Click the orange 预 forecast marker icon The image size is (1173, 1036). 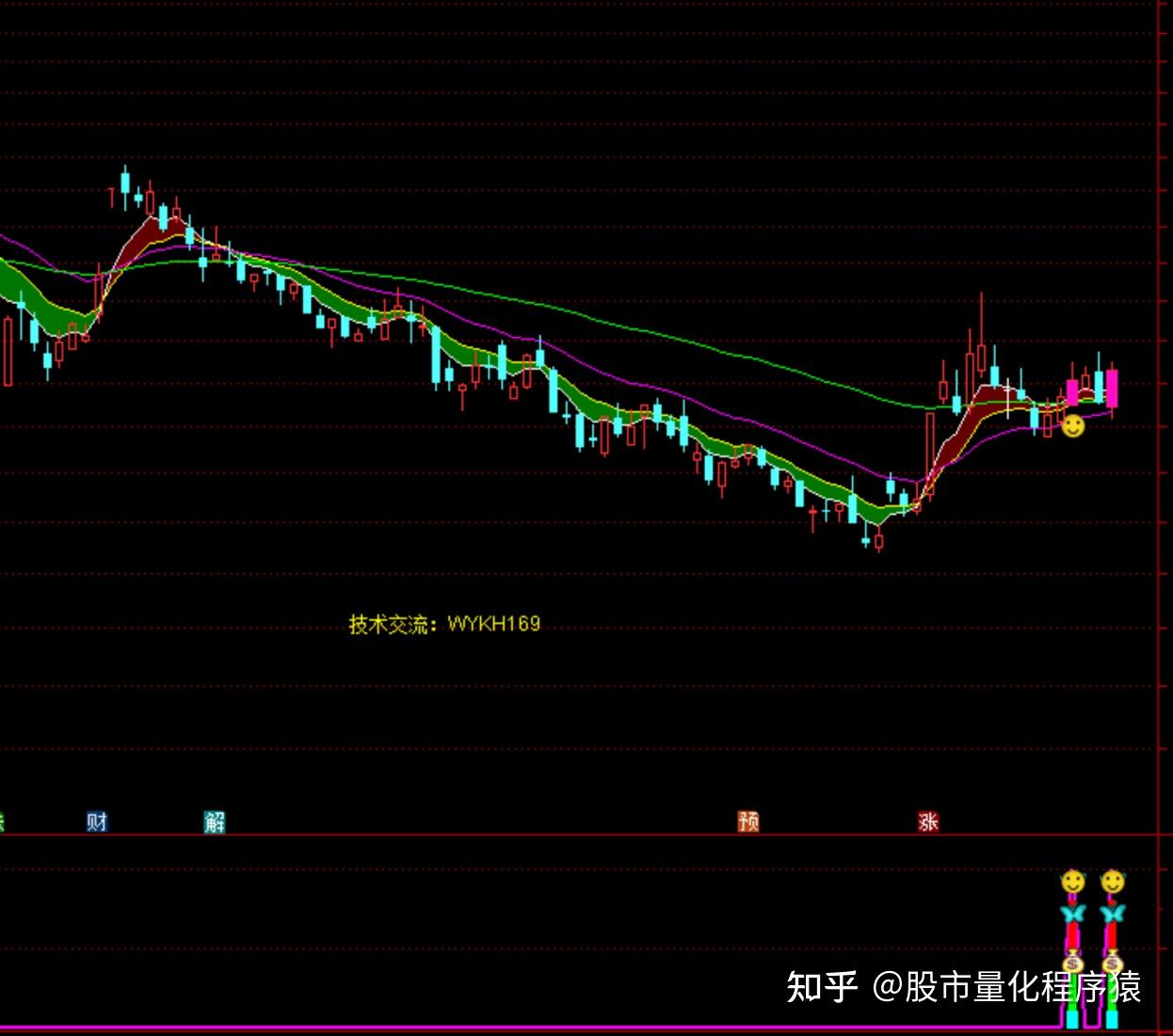[748, 821]
